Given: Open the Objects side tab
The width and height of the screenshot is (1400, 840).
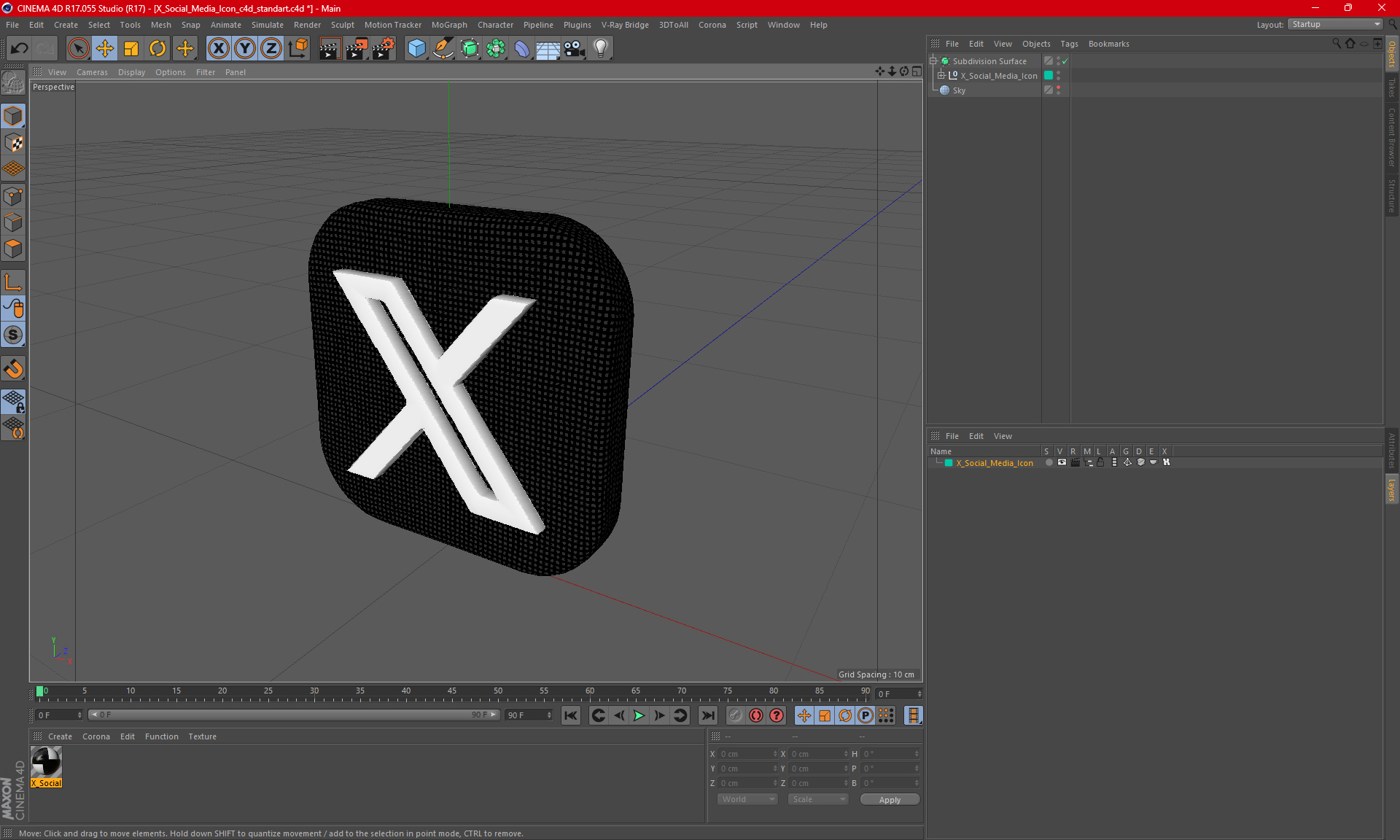Looking at the screenshot, I should pos(1392,54).
